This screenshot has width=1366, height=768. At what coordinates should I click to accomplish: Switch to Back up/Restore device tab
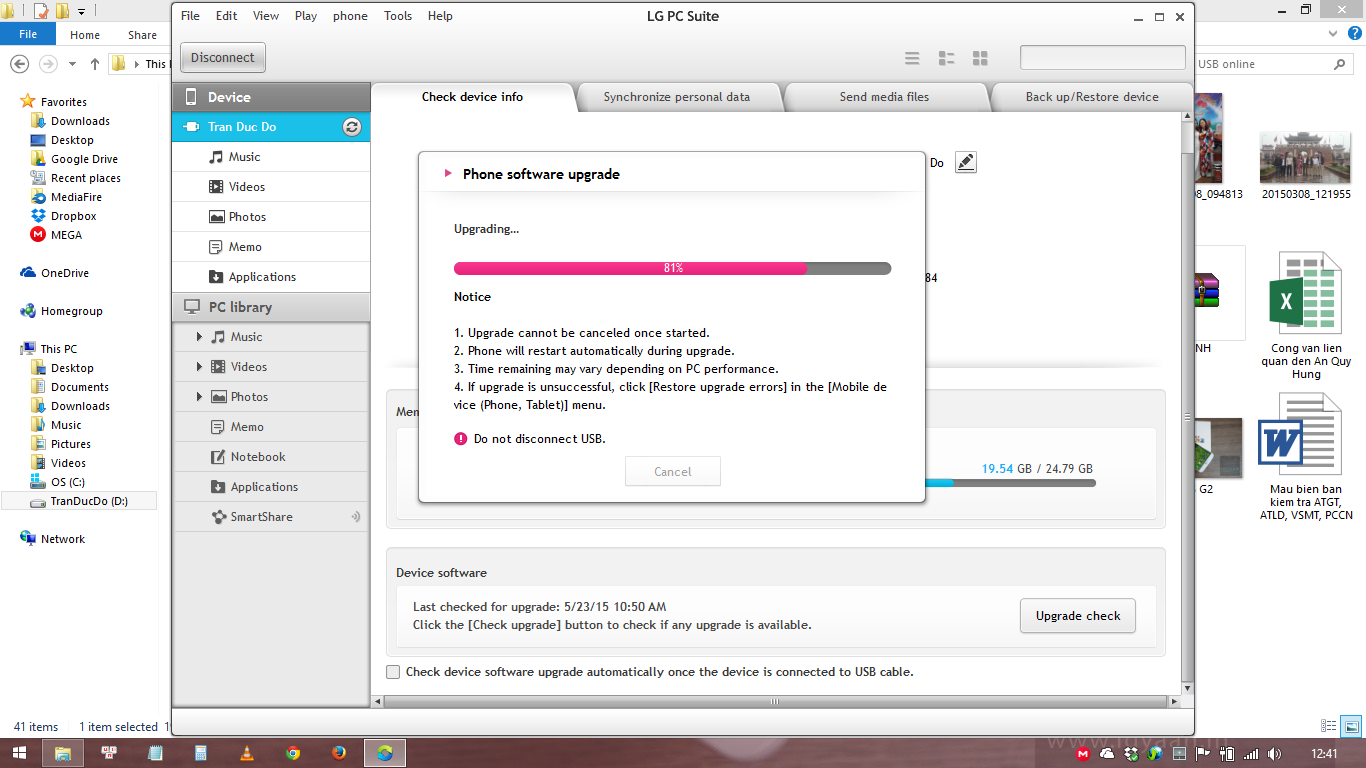1092,97
